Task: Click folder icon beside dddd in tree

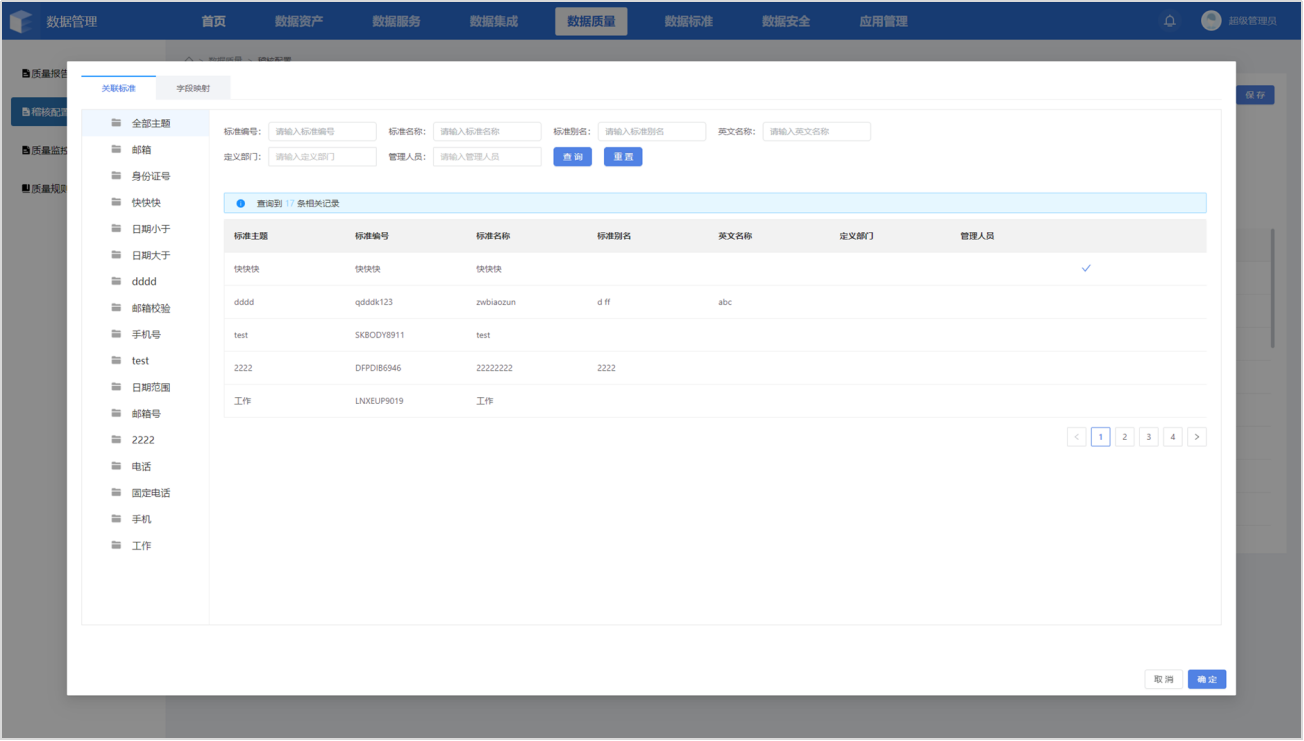Action: pos(117,282)
